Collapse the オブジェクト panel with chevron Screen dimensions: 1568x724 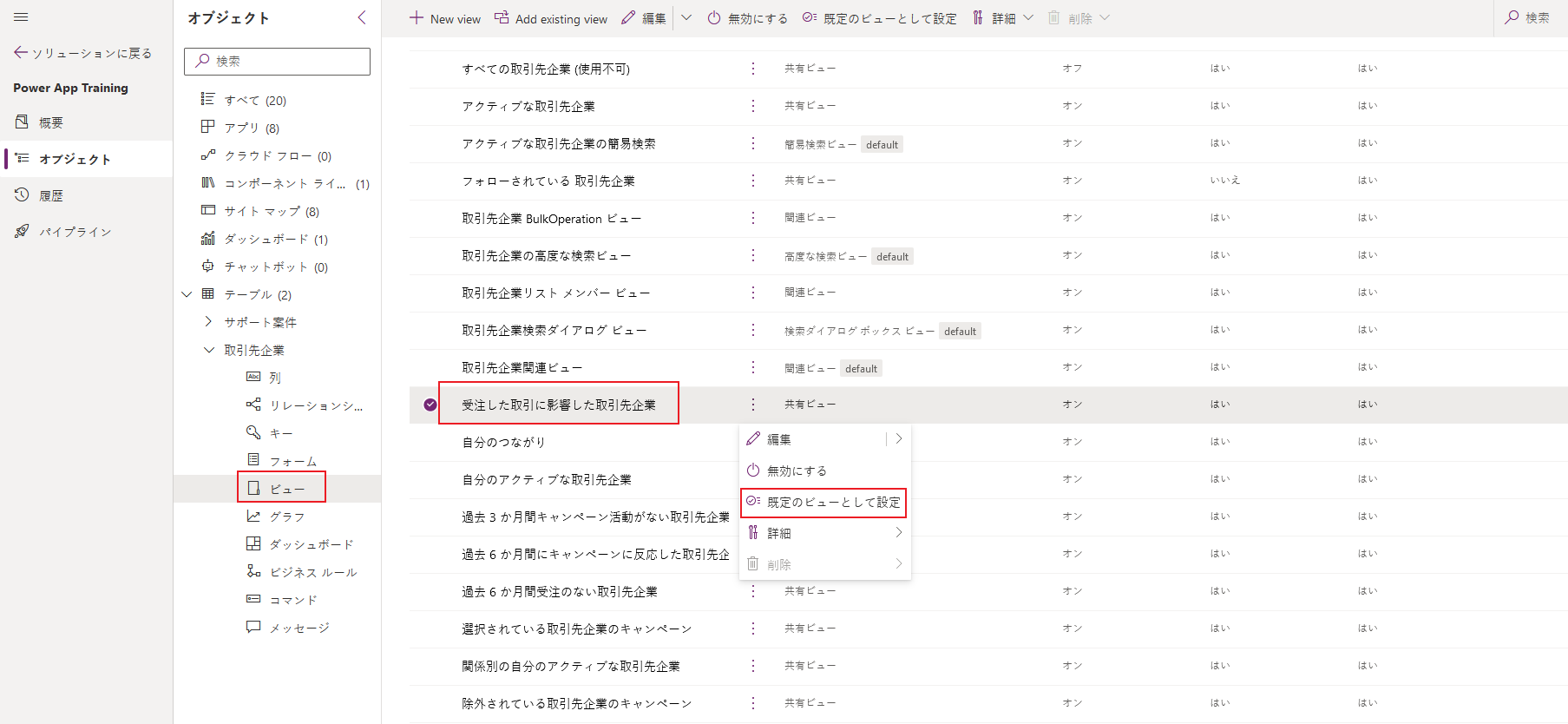(x=362, y=17)
